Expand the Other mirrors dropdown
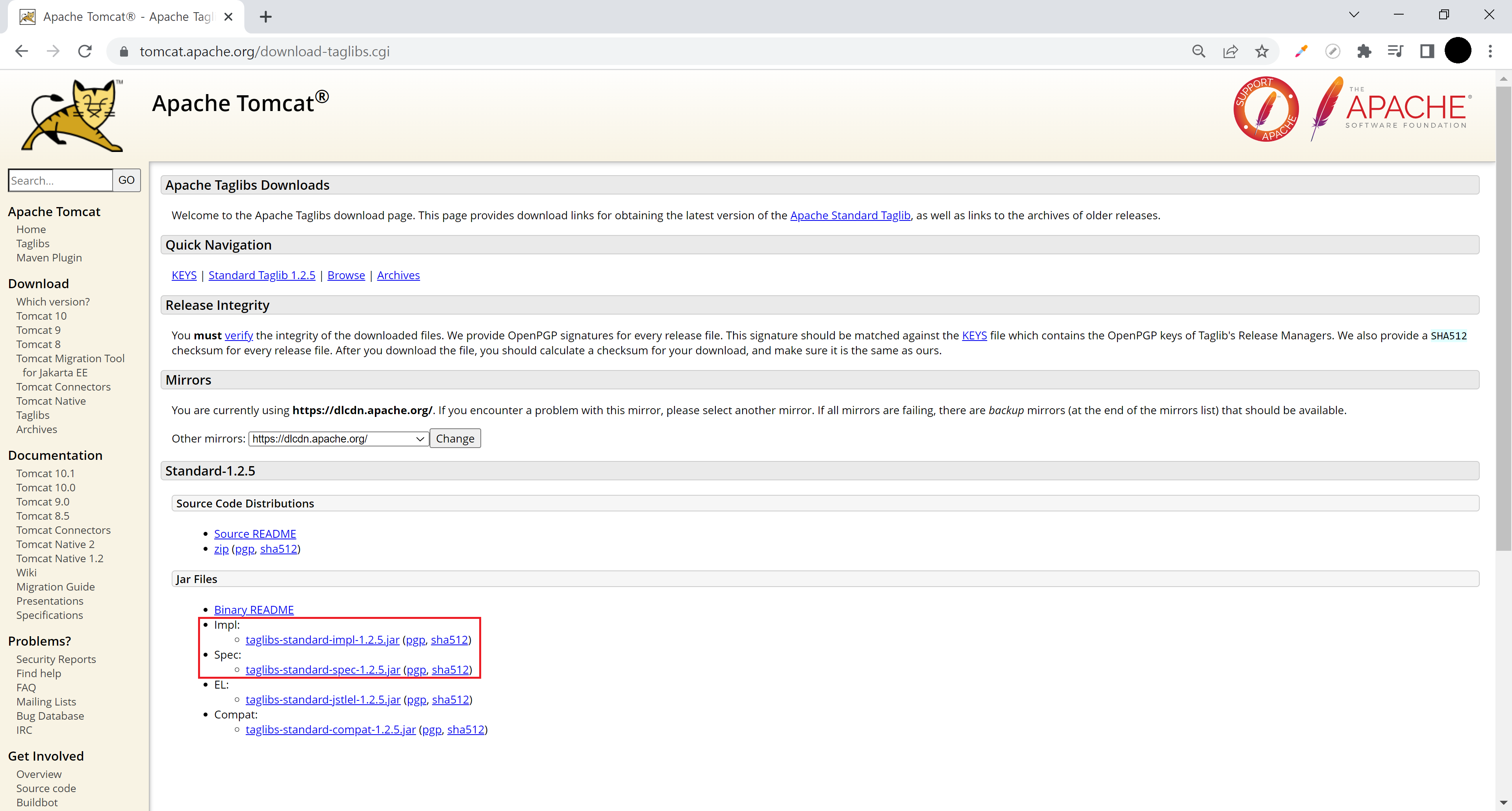Screen dimensions: 1512x811 [x=338, y=439]
